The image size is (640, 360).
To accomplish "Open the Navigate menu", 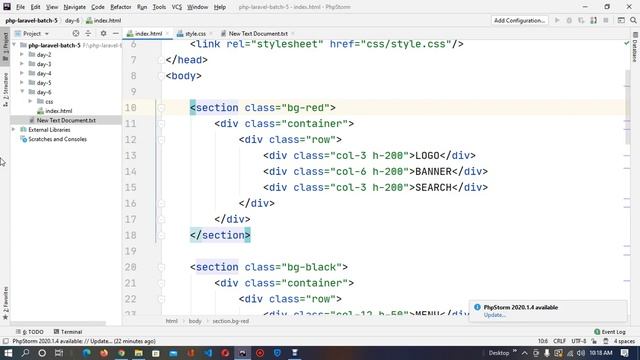I will [x=75, y=7].
